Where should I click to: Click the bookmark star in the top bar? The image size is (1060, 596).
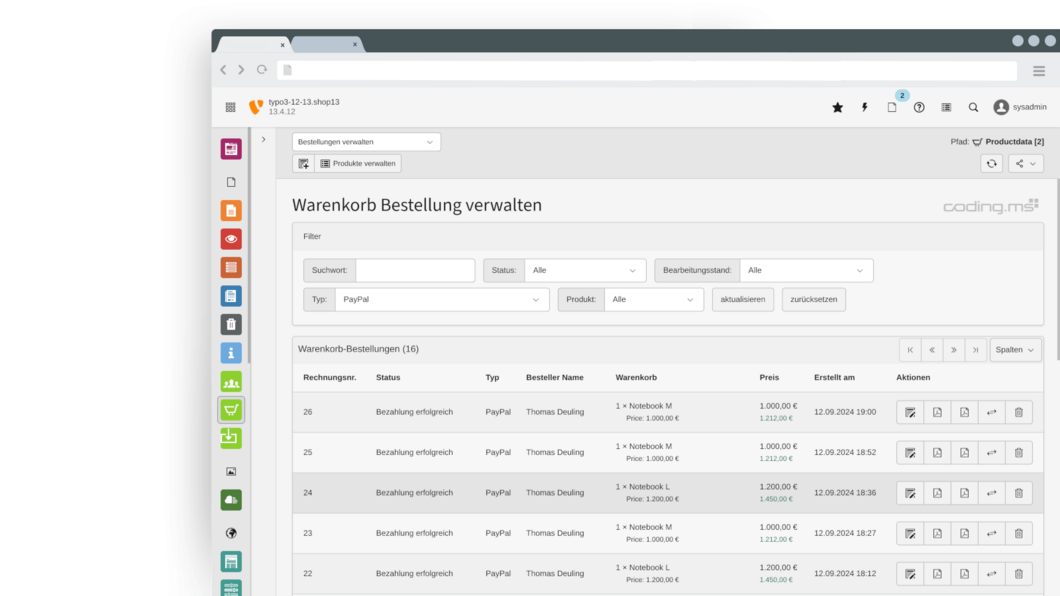click(837, 106)
